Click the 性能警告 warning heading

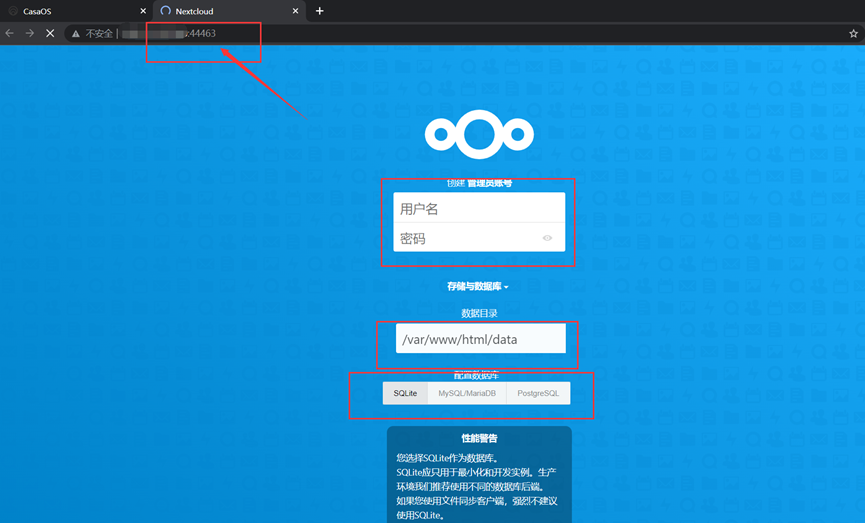479,438
